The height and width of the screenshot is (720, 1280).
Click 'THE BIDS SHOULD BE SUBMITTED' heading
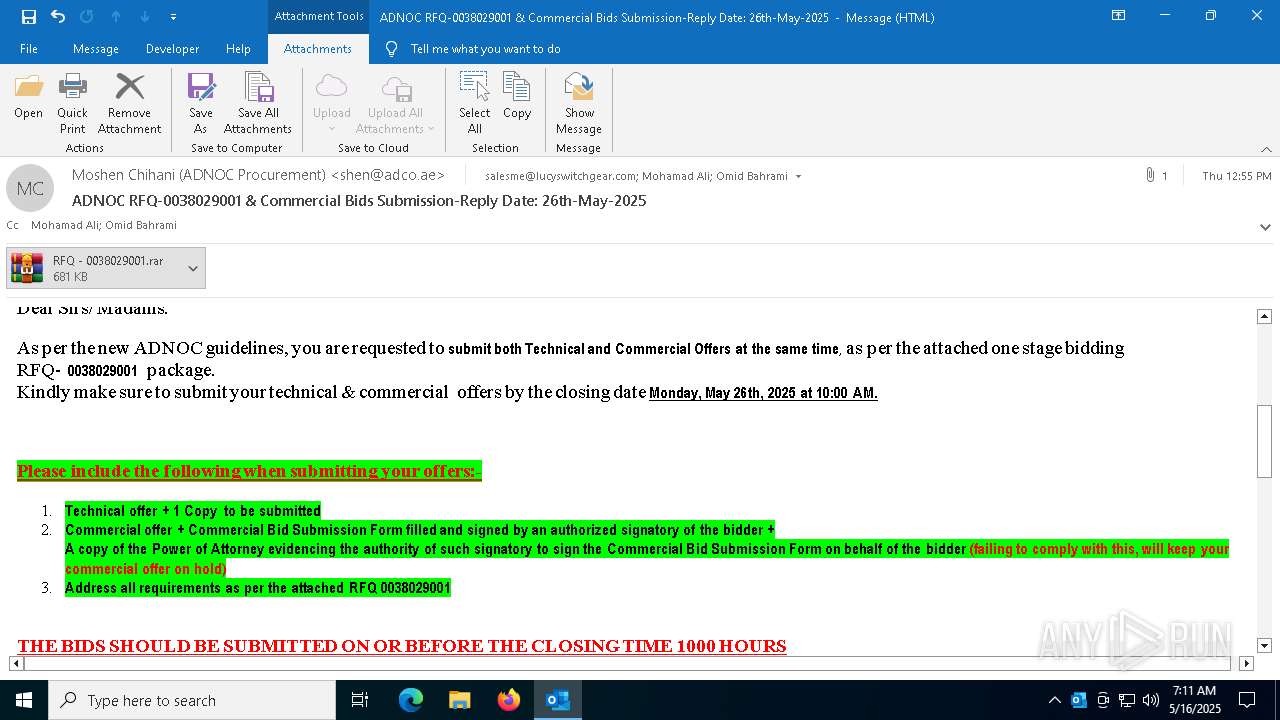[x=402, y=646]
